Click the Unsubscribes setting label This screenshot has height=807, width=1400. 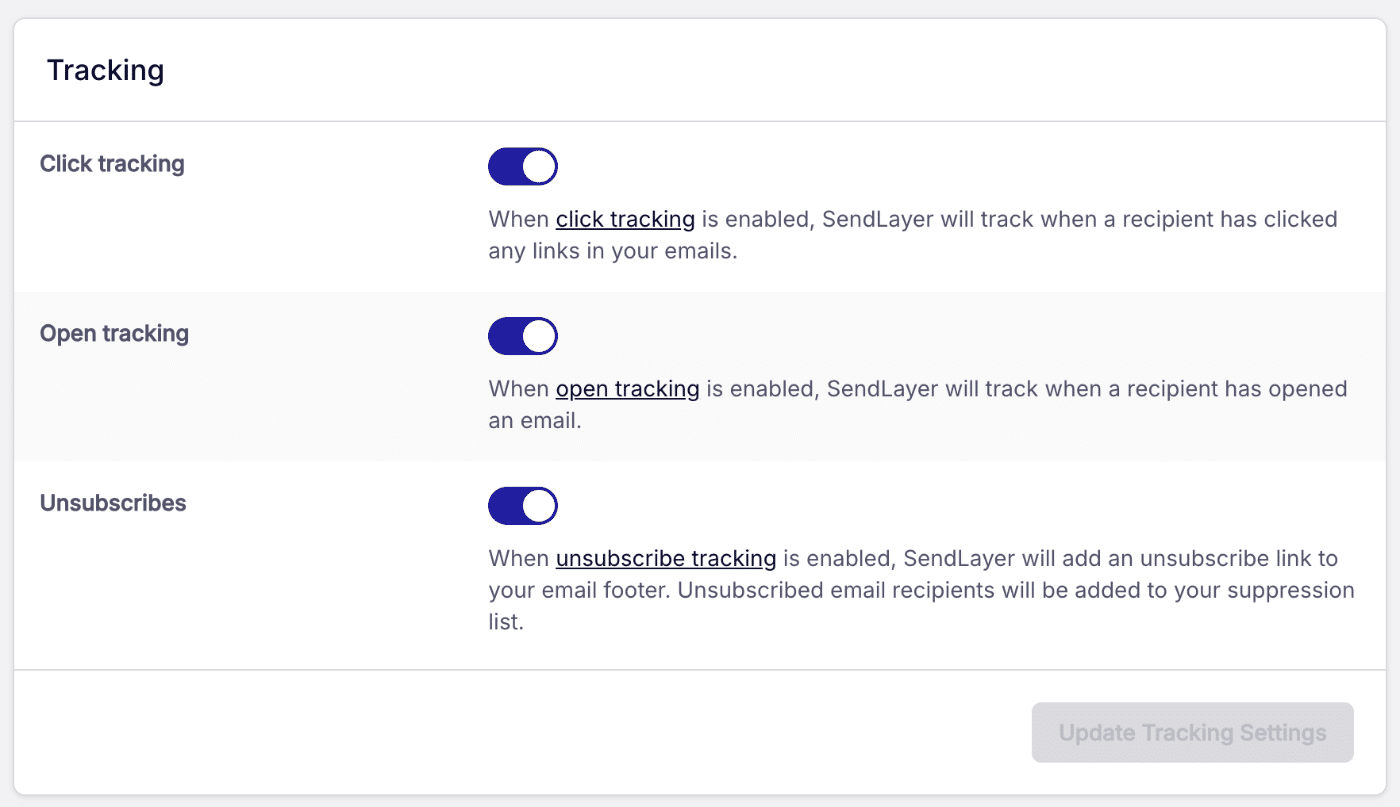click(112, 503)
